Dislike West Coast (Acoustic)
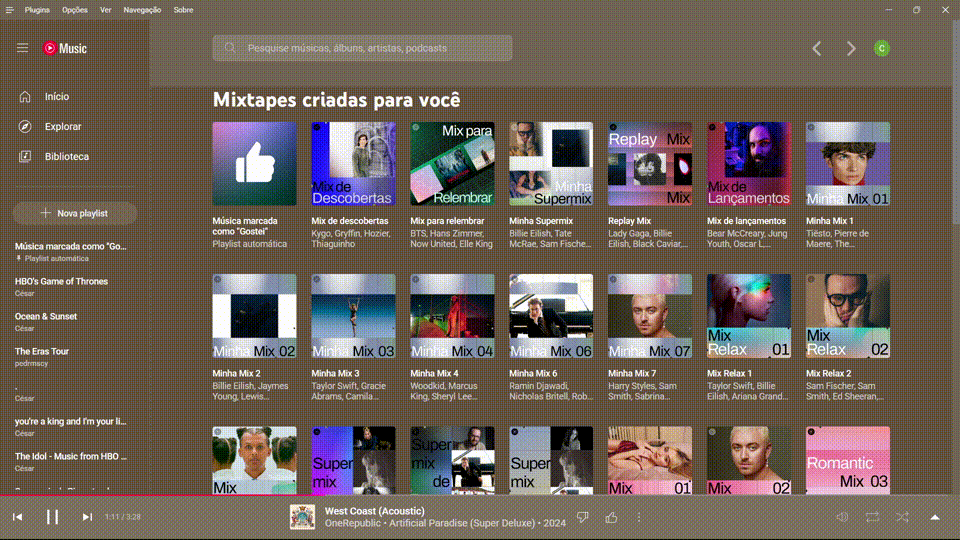The width and height of the screenshot is (960, 540). click(582, 517)
